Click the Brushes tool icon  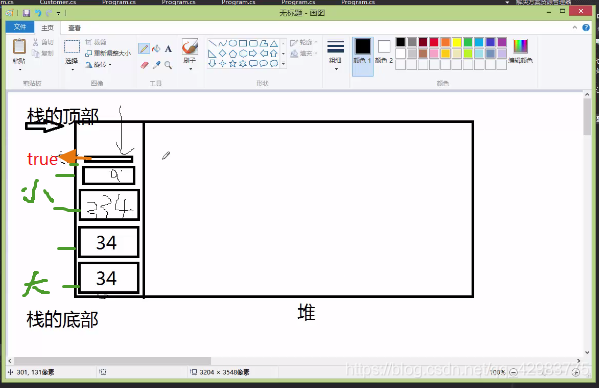point(190,47)
